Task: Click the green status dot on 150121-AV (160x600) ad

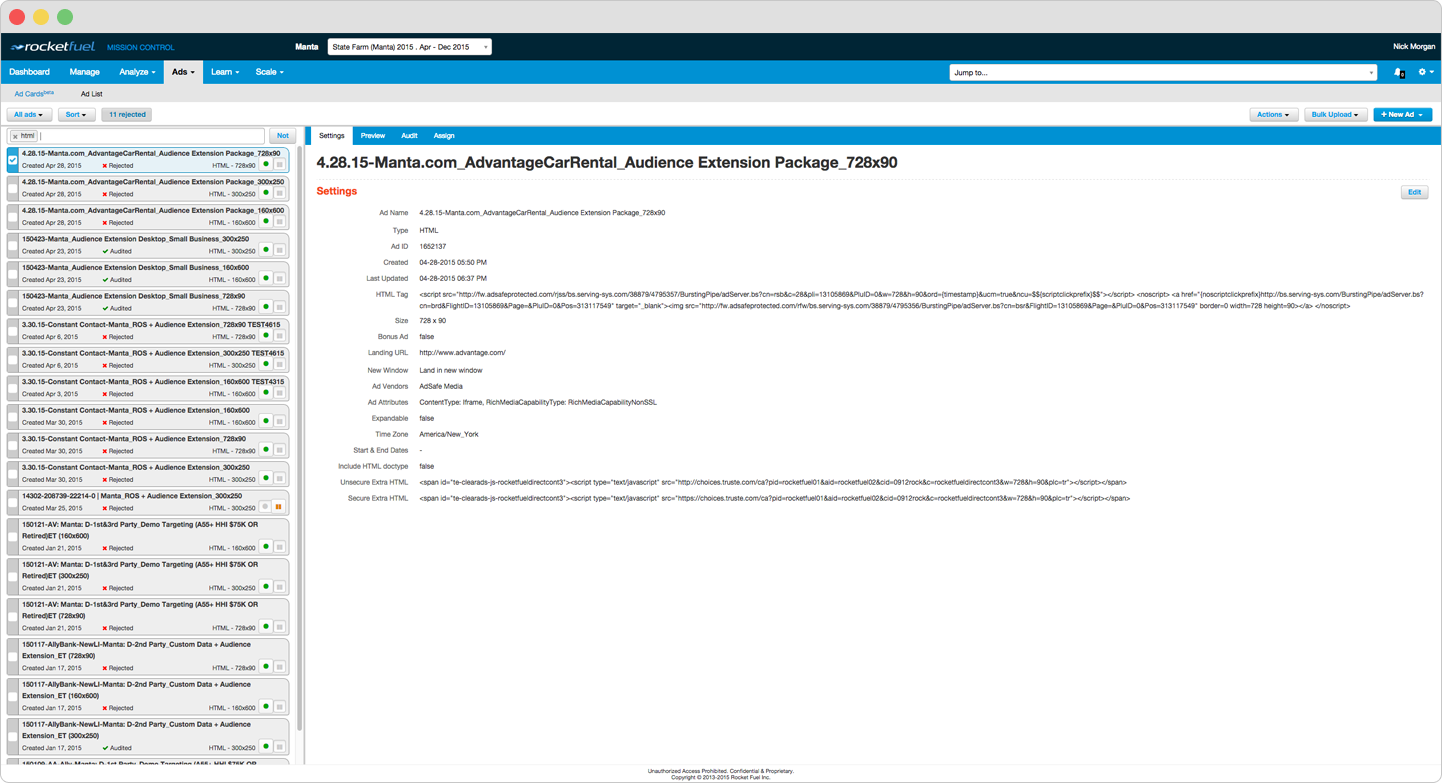Action: coord(266,547)
